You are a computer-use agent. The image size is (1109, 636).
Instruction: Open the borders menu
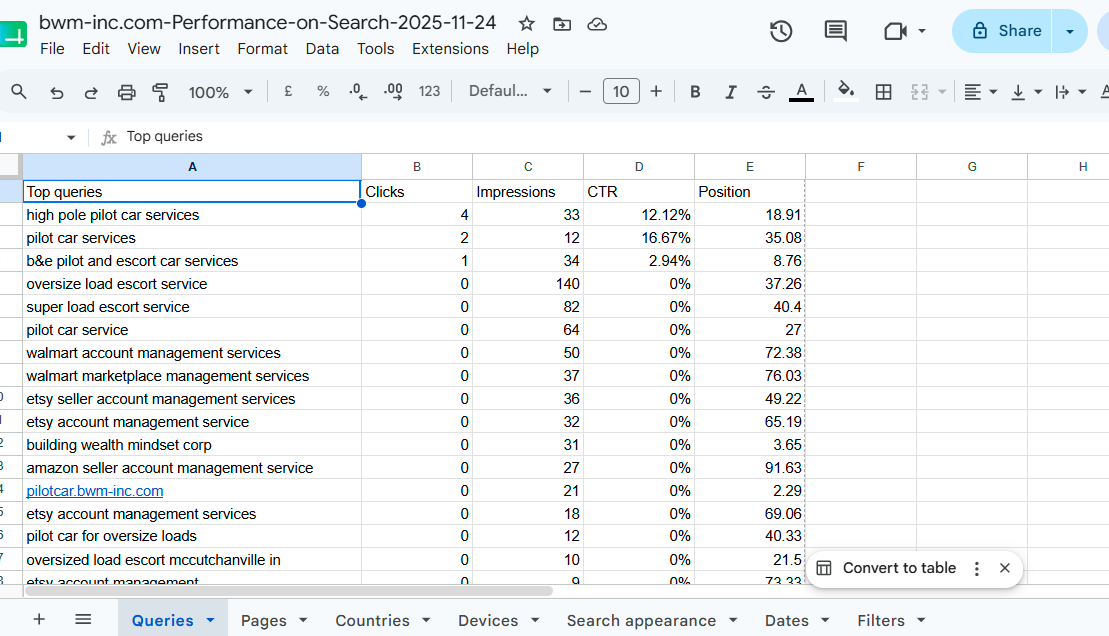[x=883, y=92]
